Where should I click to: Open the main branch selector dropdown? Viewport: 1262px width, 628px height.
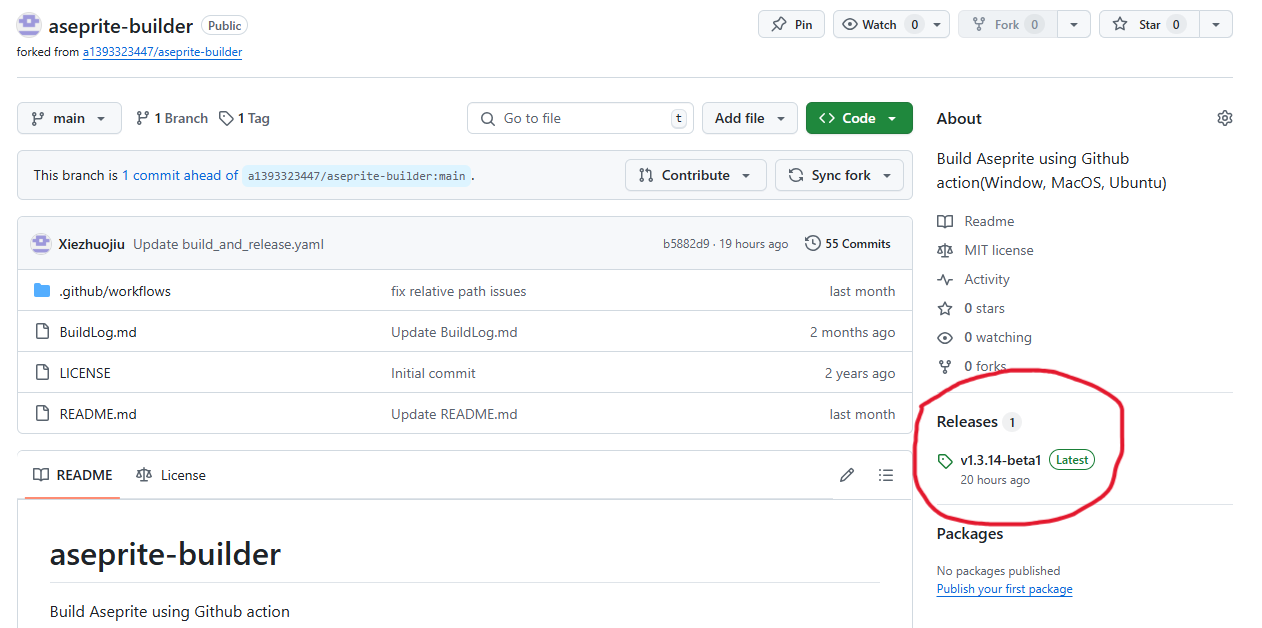pyautogui.click(x=69, y=118)
